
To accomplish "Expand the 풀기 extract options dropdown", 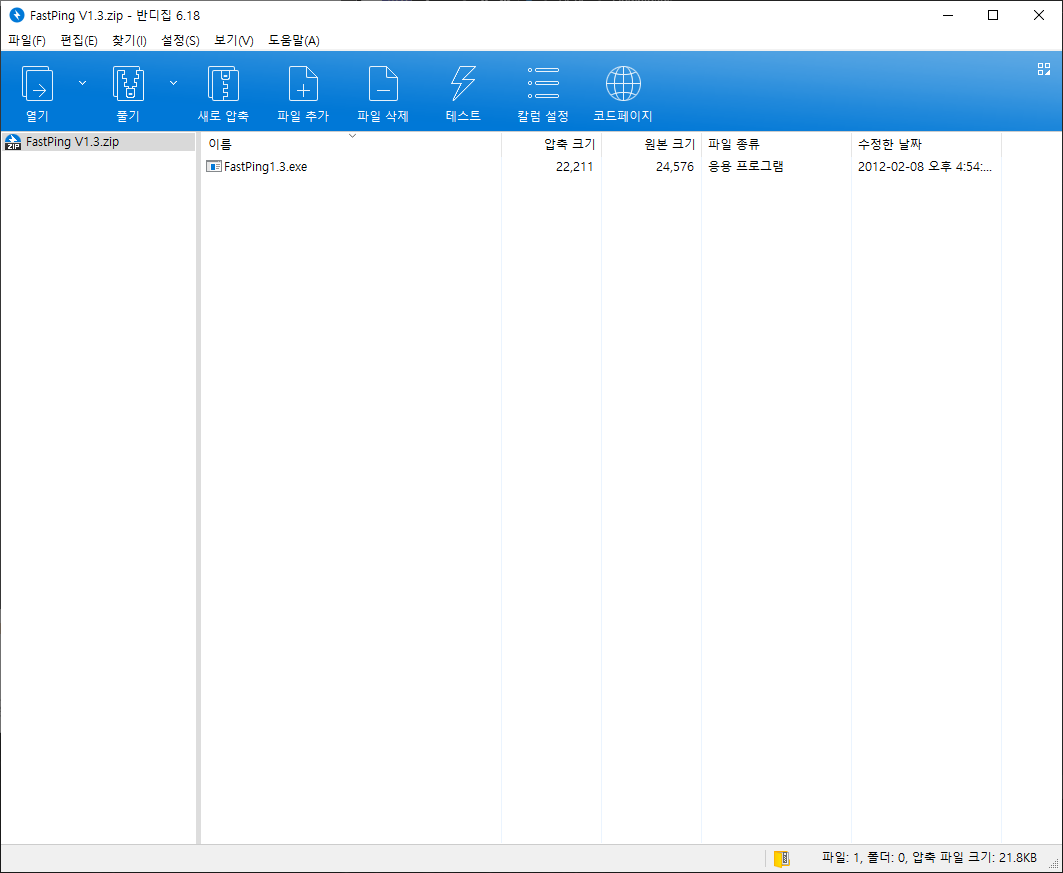I will [x=173, y=82].
